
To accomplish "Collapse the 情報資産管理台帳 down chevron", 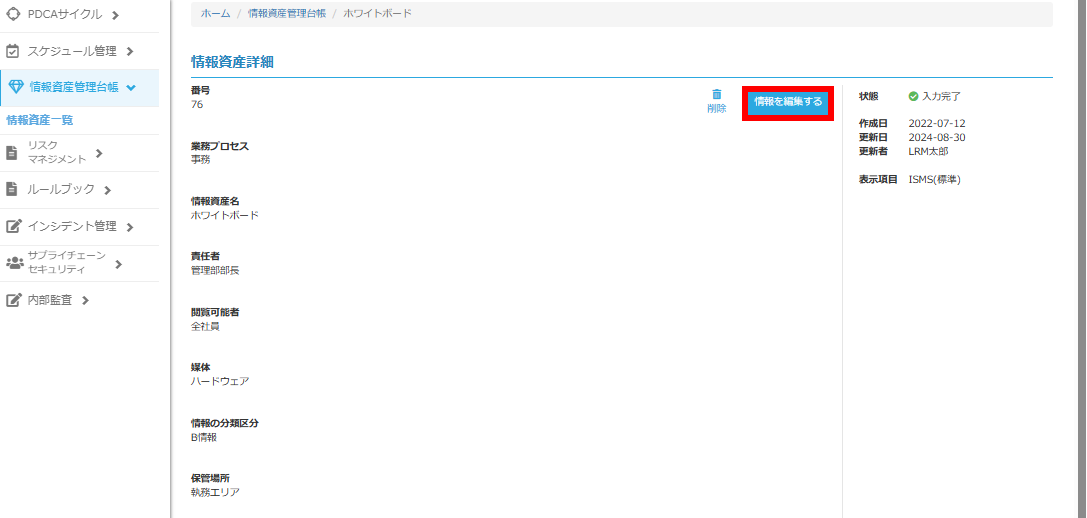I will (131, 88).
